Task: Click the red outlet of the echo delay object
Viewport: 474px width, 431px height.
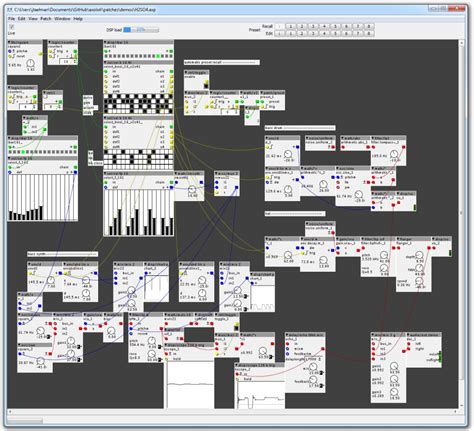Action: (323, 349)
